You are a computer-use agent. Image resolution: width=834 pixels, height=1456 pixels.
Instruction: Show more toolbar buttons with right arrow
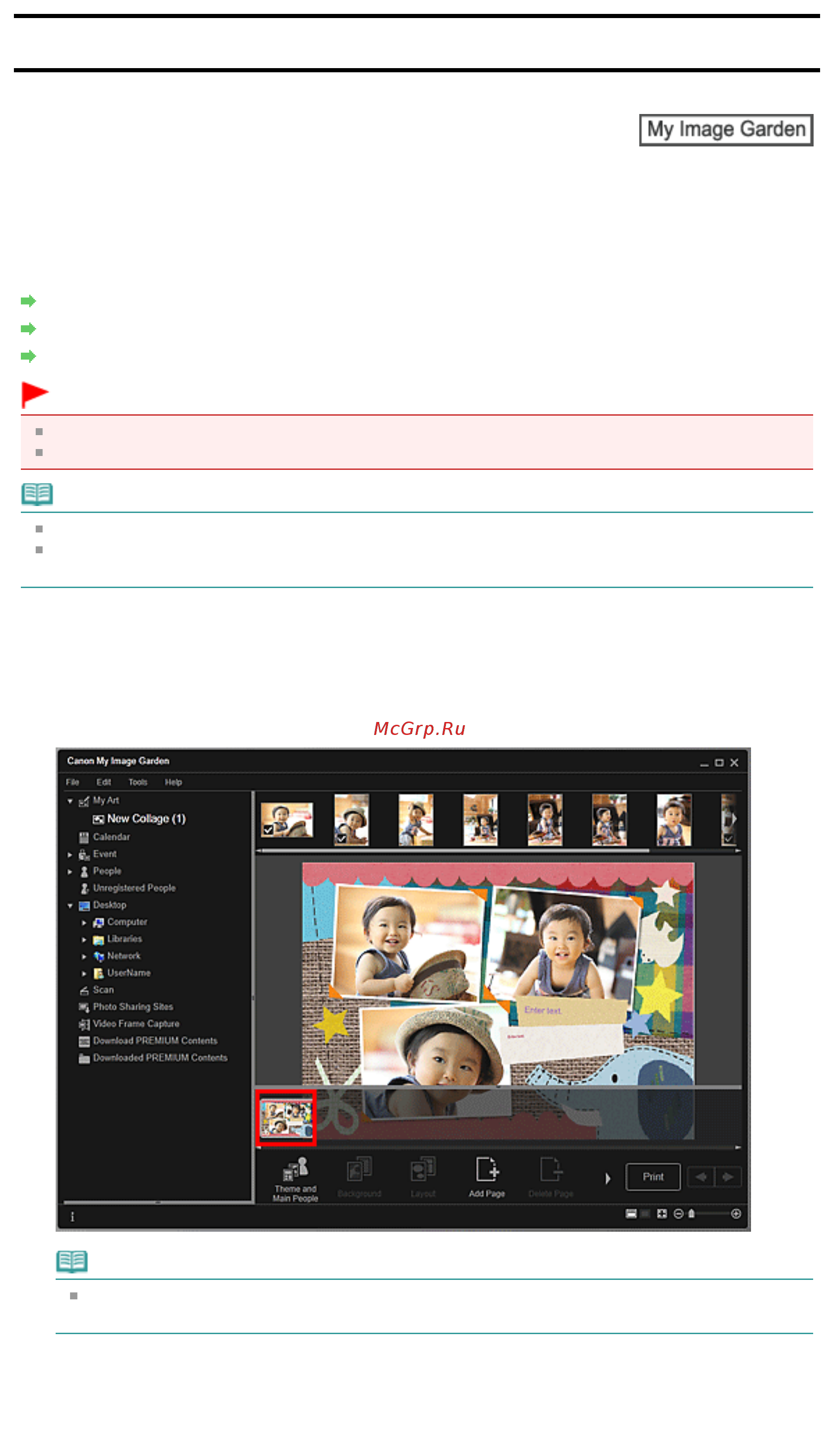pyautogui.click(x=608, y=1178)
